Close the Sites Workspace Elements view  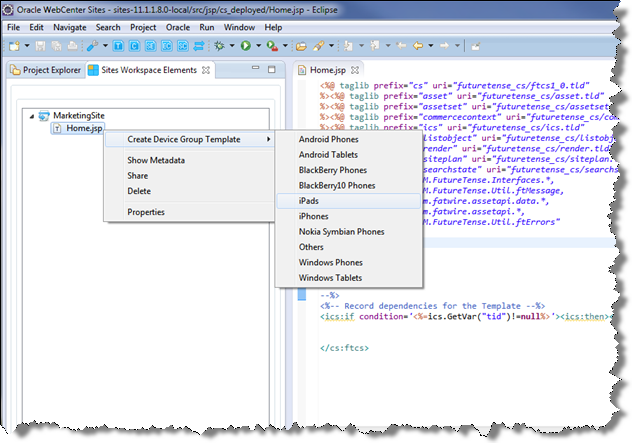pos(206,70)
